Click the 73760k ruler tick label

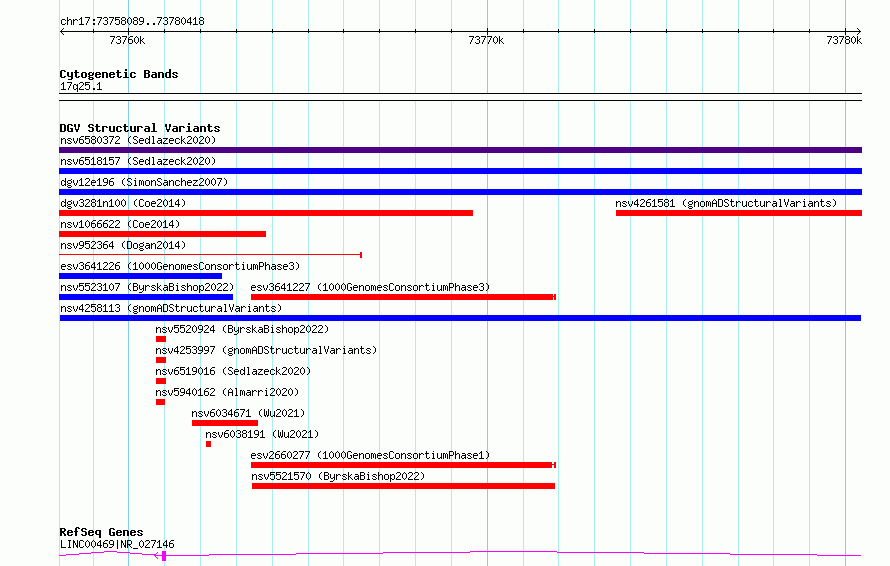[127, 40]
